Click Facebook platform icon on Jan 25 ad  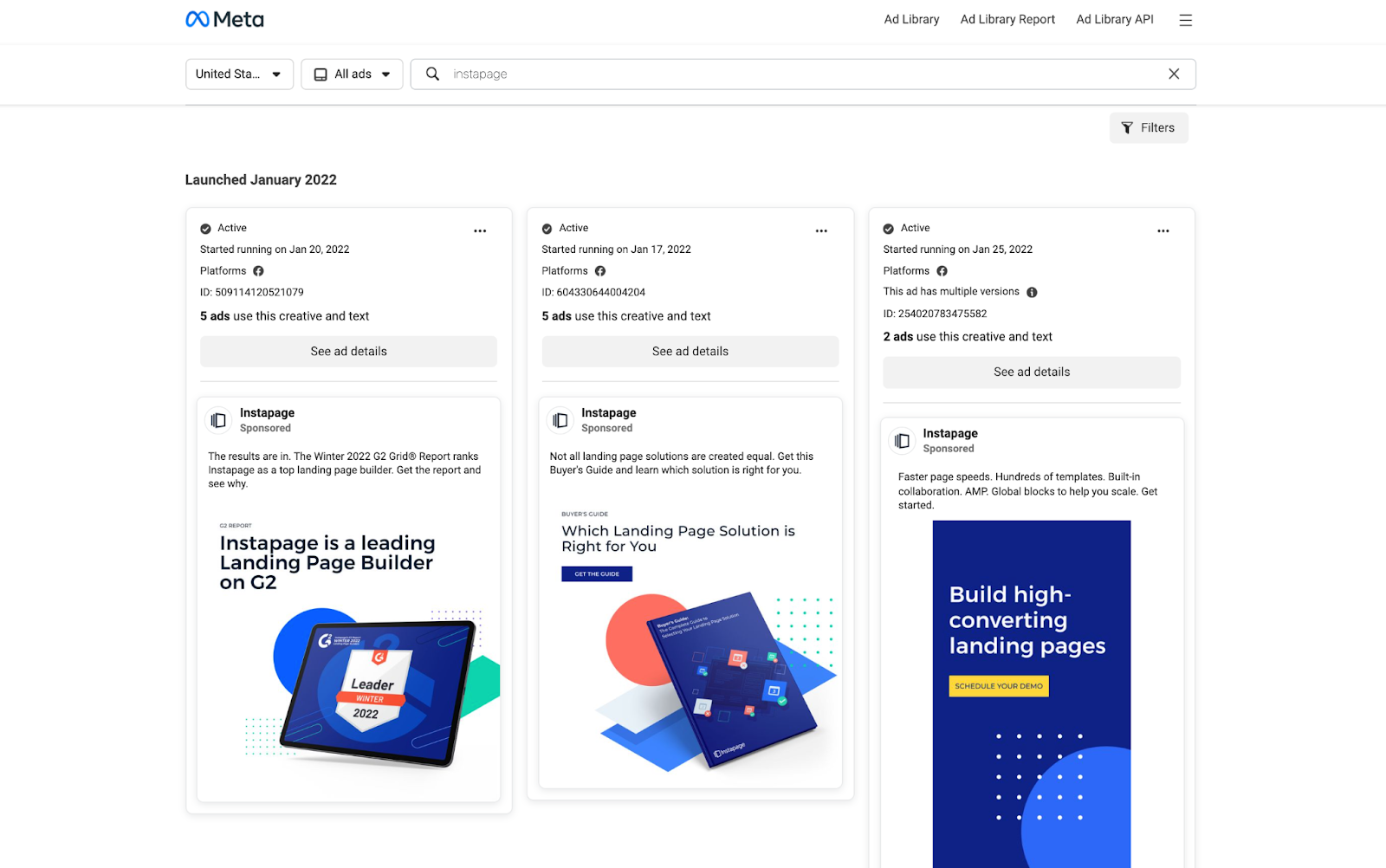pos(942,271)
